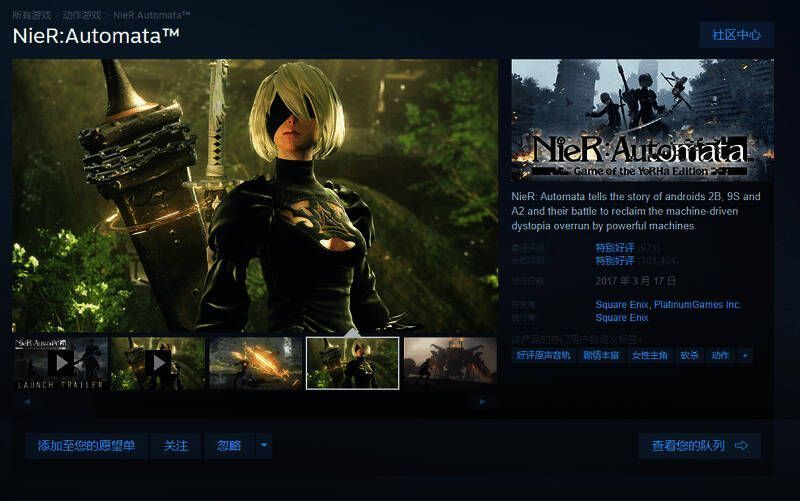Click the left scroll arrow under thumbnails
Screen dimensions: 800x501
26,401
